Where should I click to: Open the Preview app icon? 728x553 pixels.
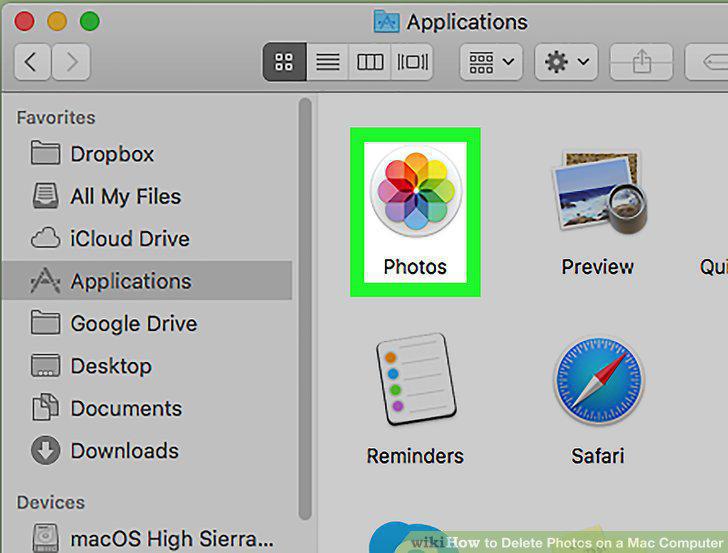point(599,192)
